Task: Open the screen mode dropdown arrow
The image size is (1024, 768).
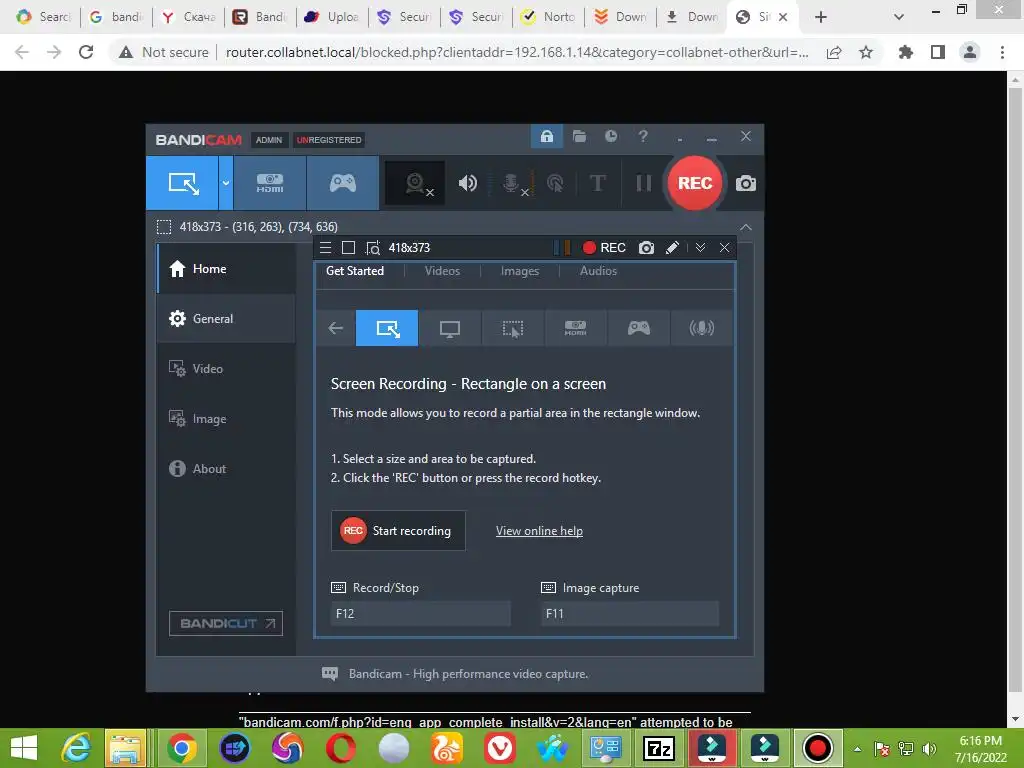Action: (x=225, y=183)
